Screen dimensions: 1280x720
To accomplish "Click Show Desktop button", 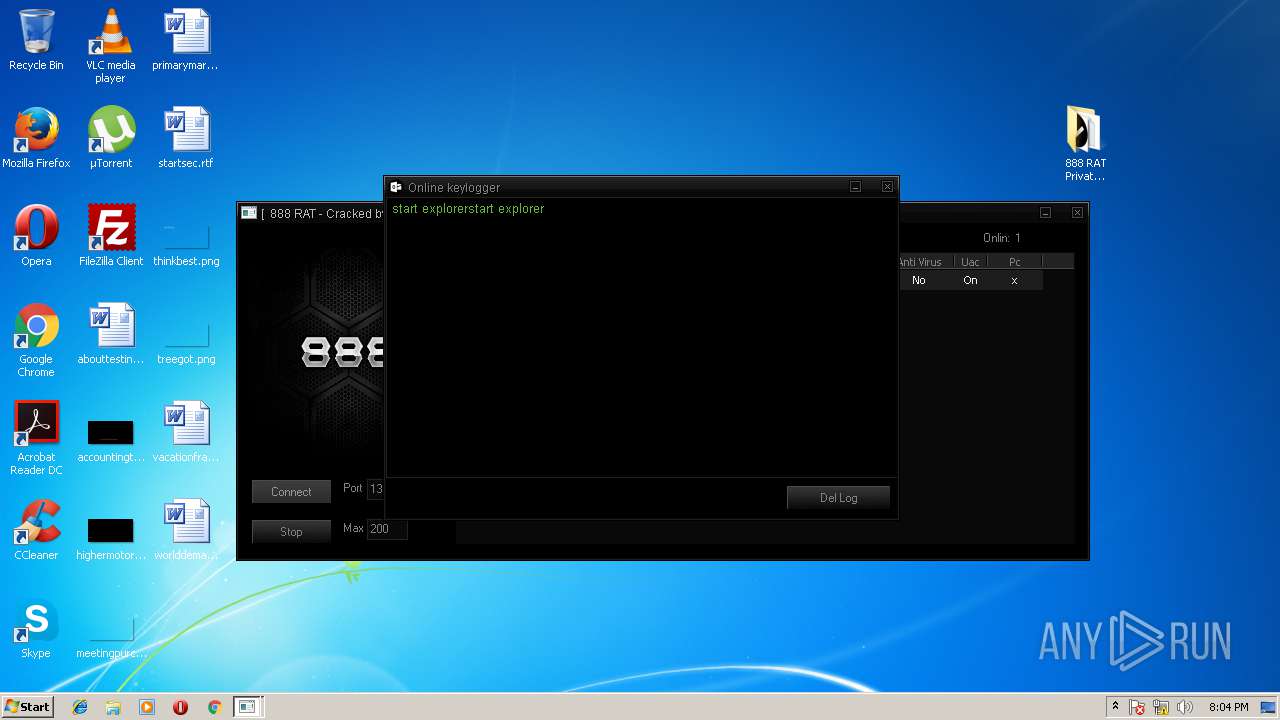I will (1269, 708).
